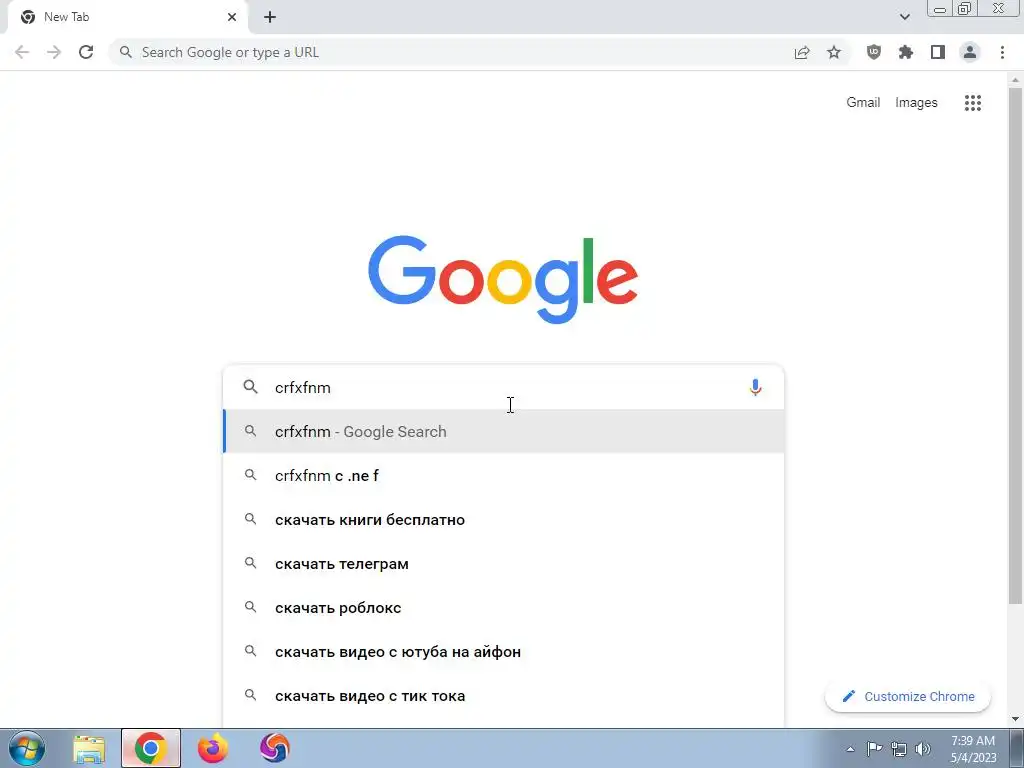Choose suggestion скачать телеграм
1024x768 pixels.
[x=504, y=564]
